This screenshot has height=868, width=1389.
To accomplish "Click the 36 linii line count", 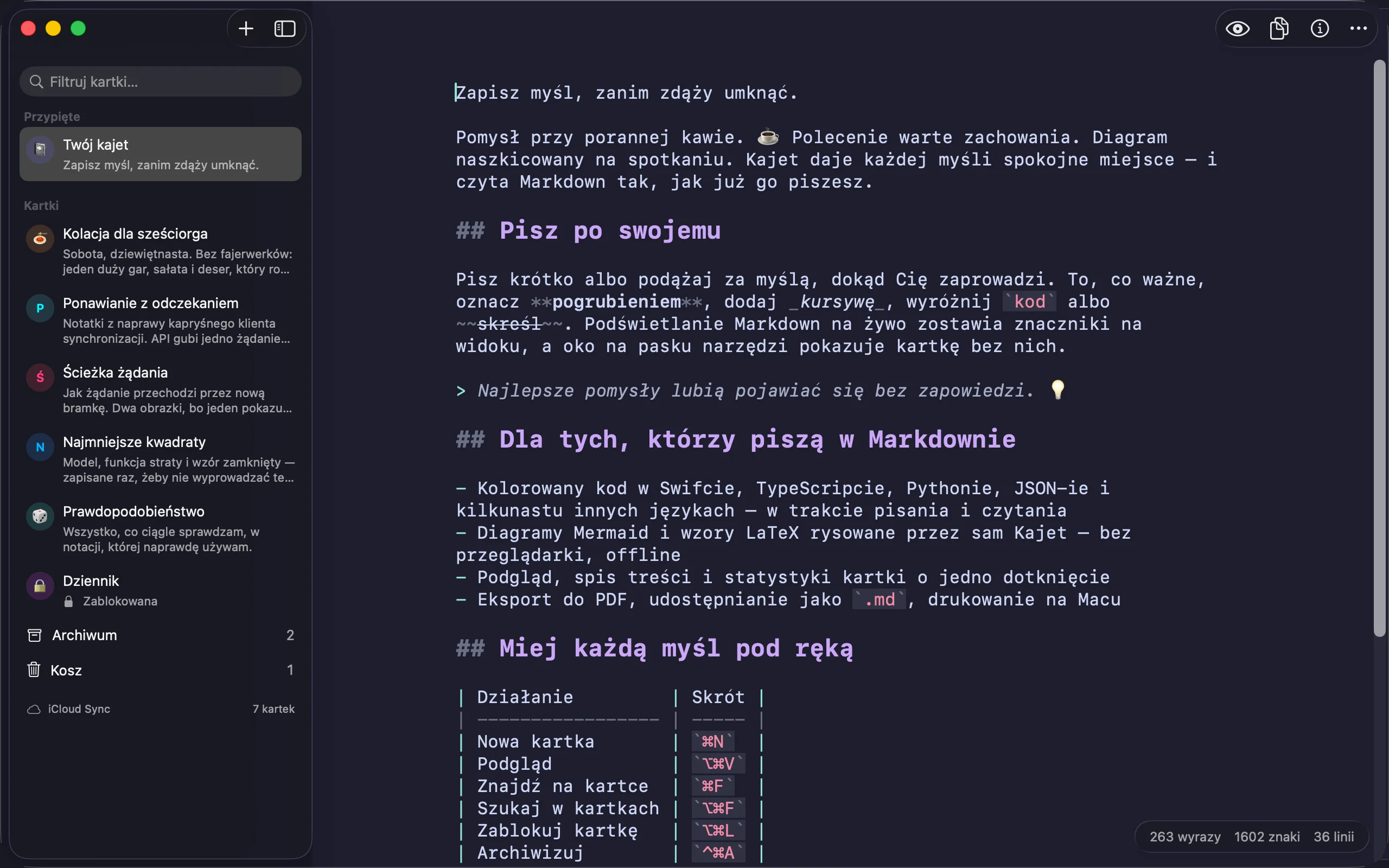I will 1334,837.
